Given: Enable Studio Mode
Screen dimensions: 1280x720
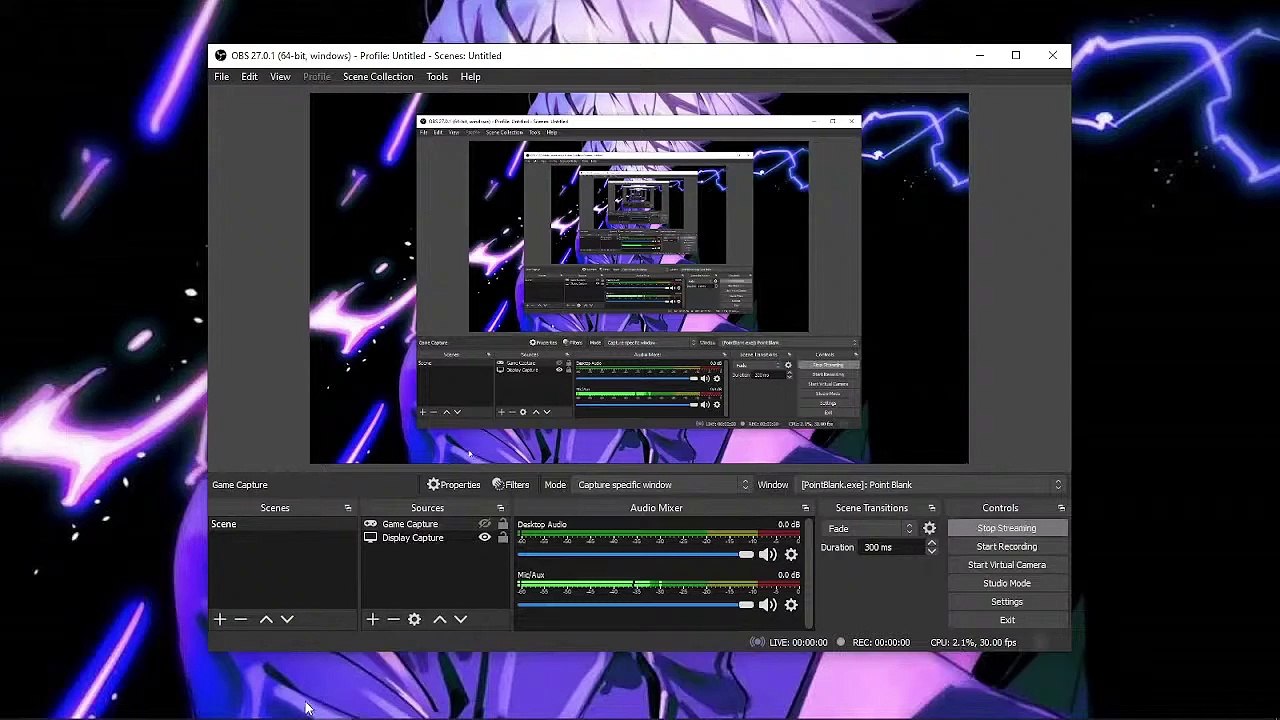Looking at the screenshot, I should coord(1007,583).
